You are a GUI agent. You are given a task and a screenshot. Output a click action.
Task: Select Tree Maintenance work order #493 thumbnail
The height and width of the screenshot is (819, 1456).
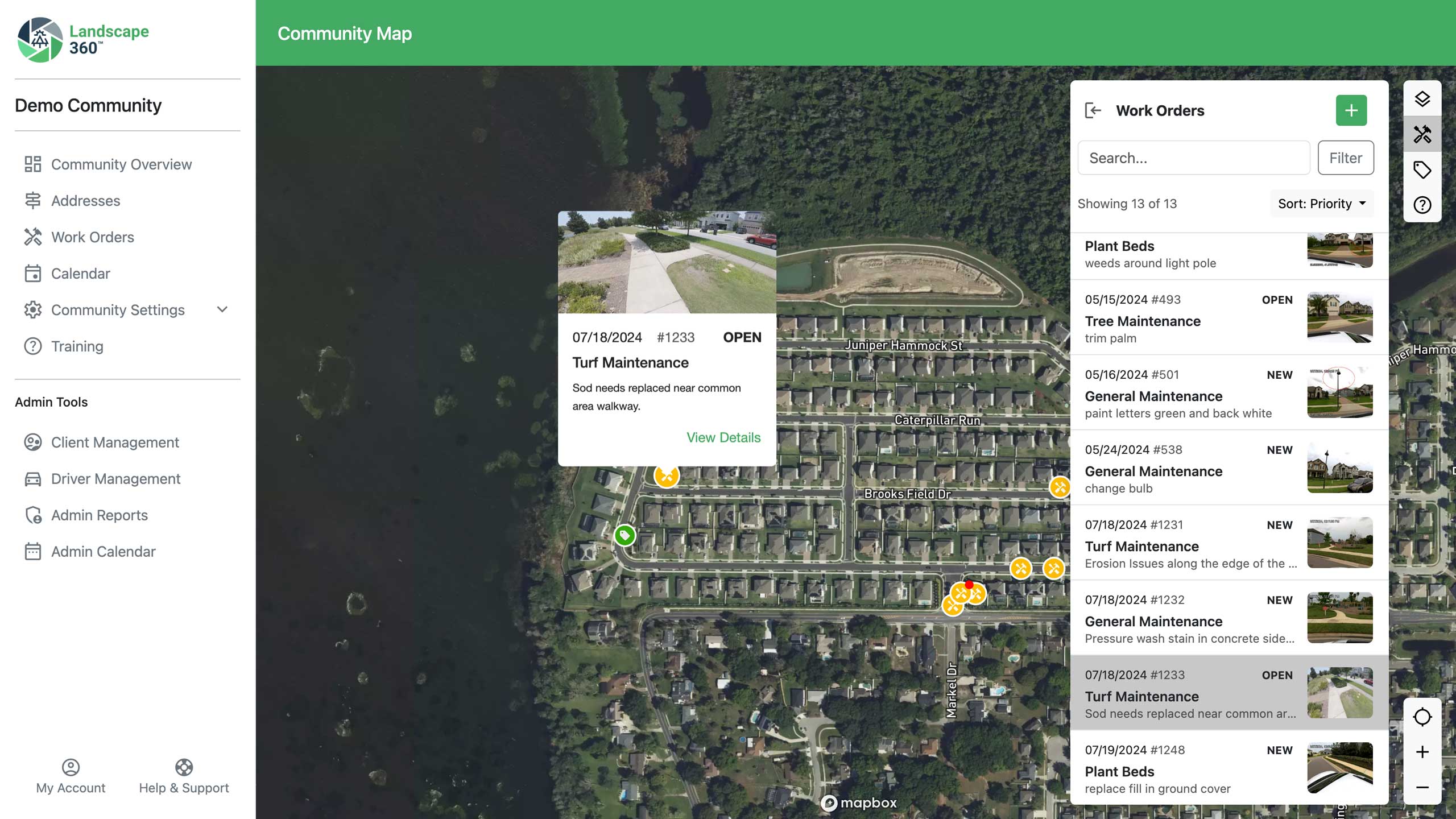[1339, 317]
